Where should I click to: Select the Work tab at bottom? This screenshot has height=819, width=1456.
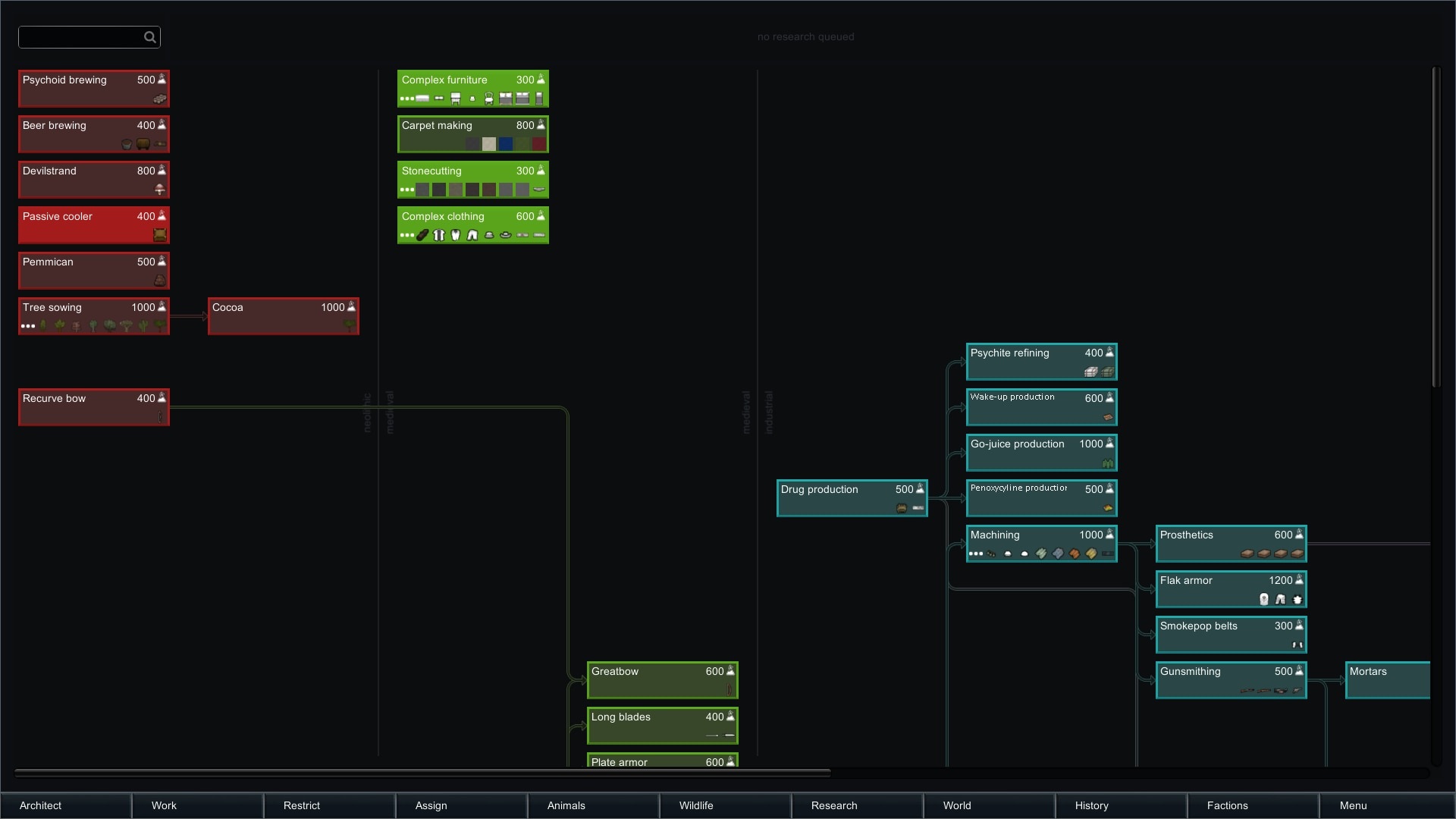pos(163,805)
